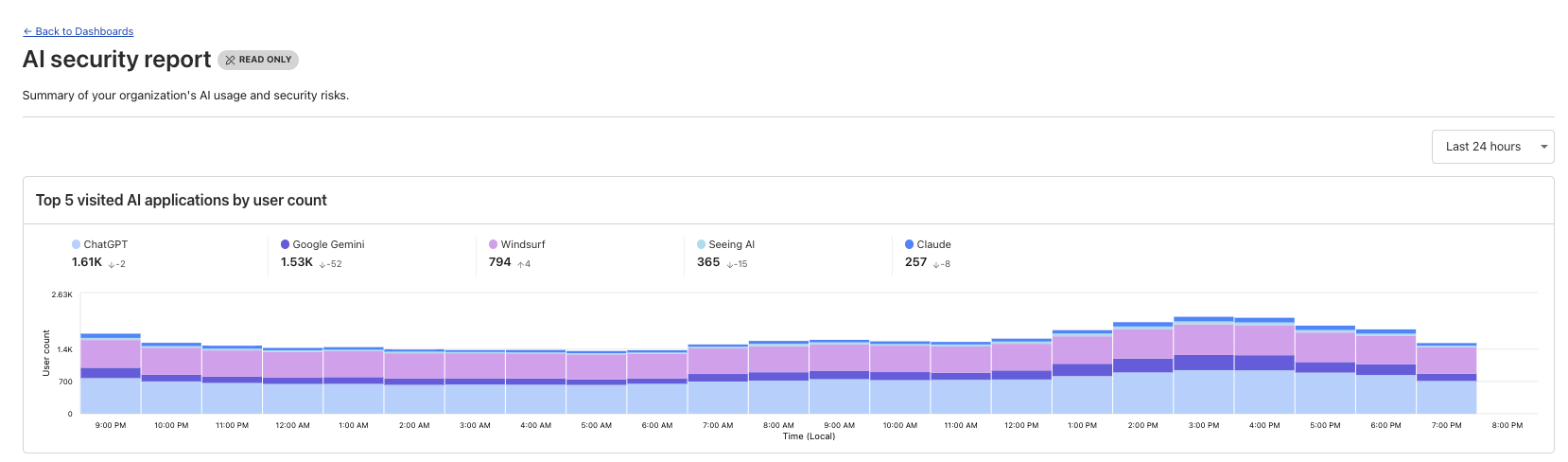Click the Back to Dashboards link
1568x462 pixels.
point(78,31)
